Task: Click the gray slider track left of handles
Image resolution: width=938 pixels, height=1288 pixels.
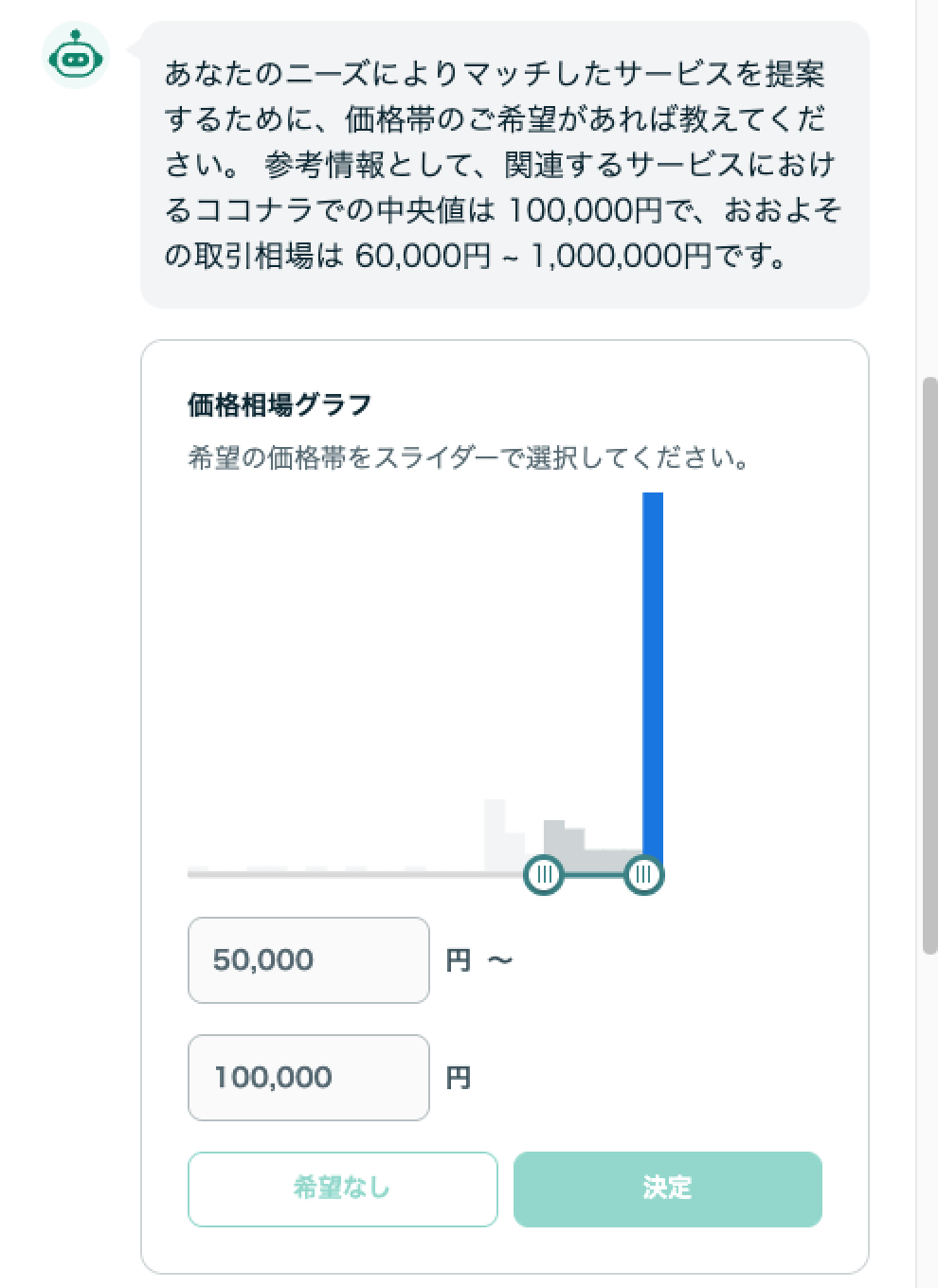Action: coord(355,874)
